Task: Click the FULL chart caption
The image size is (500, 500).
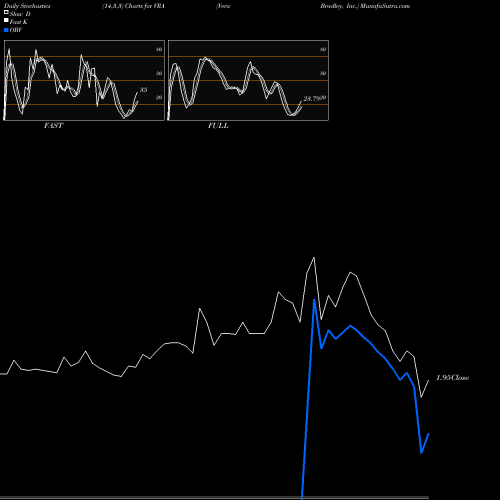Action: (x=218, y=126)
